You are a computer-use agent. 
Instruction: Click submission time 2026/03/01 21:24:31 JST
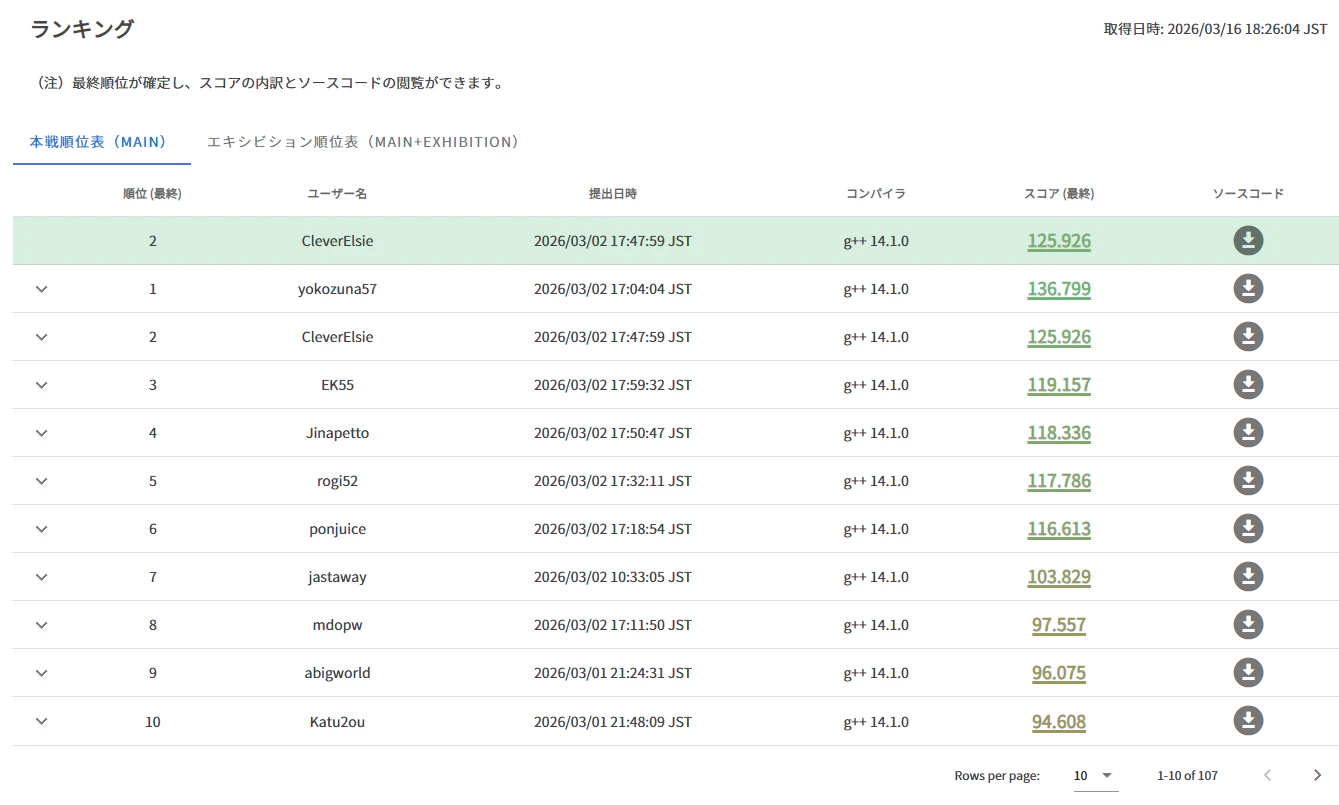tap(613, 673)
